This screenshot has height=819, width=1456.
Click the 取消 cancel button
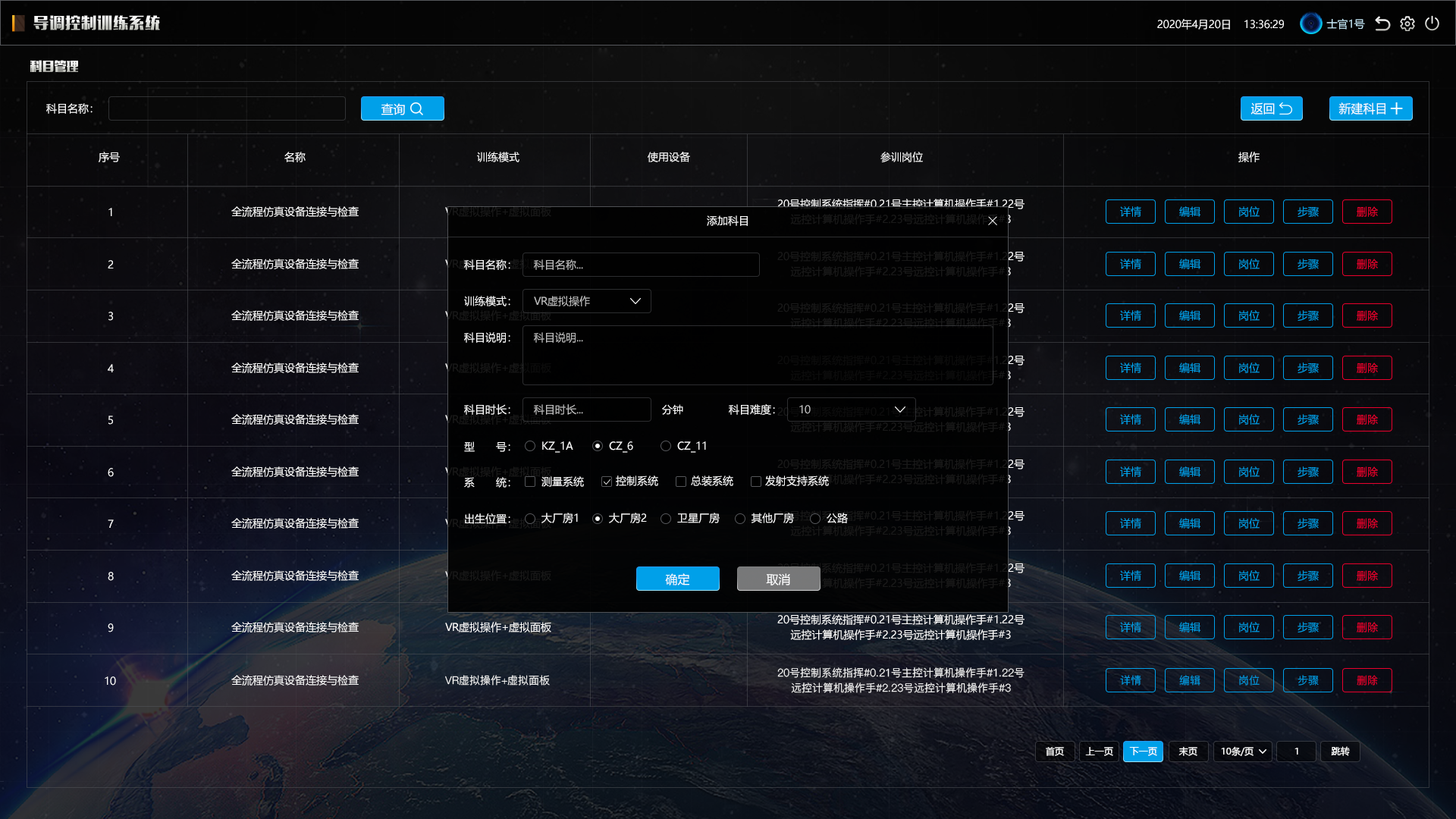(778, 579)
